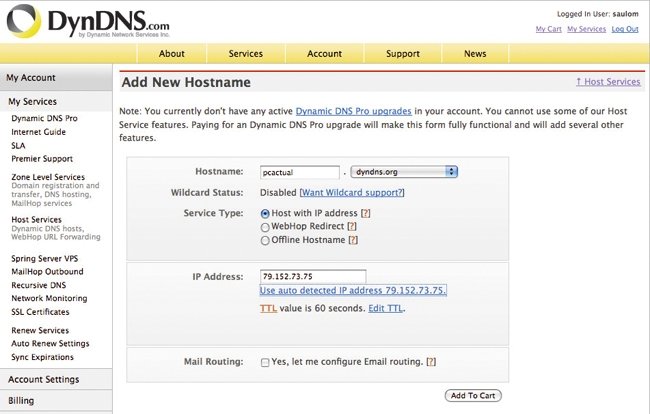Open the Account navigation tab
The image size is (650, 414).
pos(325,54)
